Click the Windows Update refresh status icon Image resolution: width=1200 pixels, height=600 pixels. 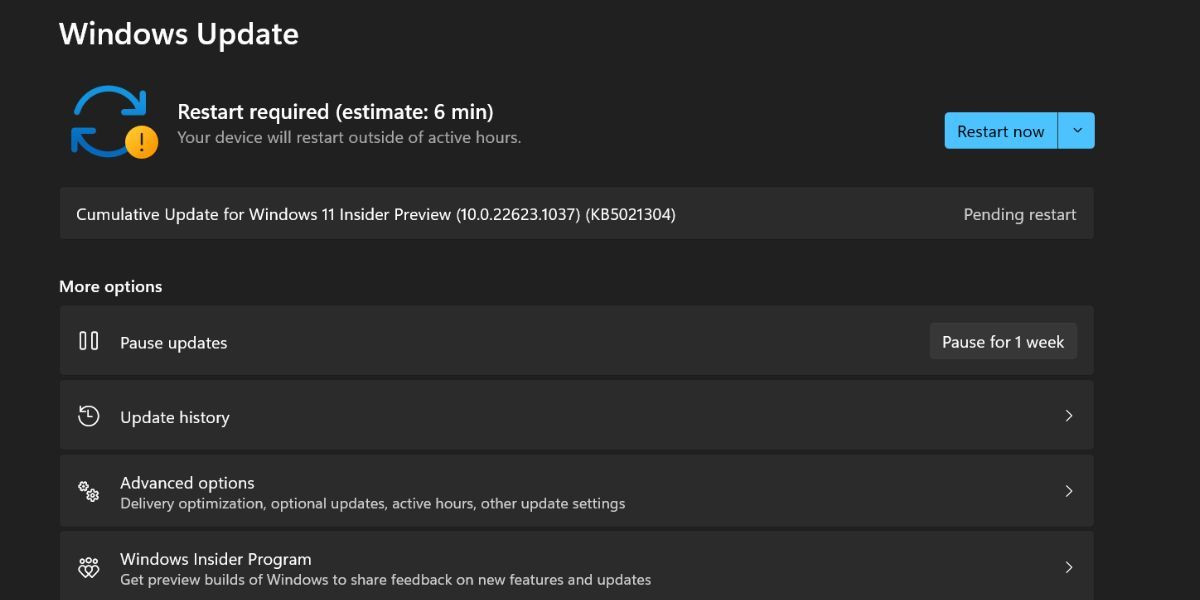(108, 120)
